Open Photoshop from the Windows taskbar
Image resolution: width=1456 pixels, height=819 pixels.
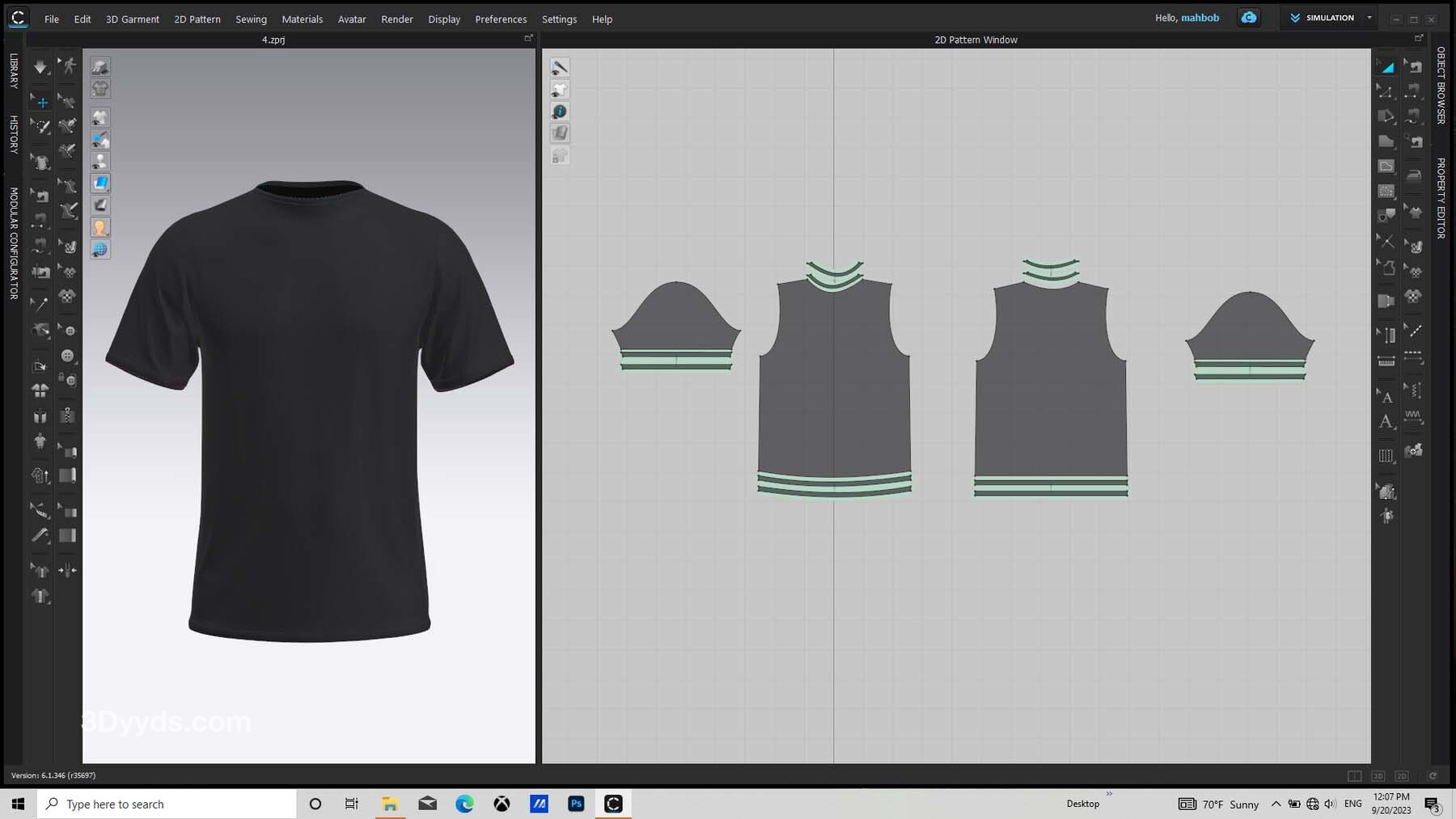point(576,804)
